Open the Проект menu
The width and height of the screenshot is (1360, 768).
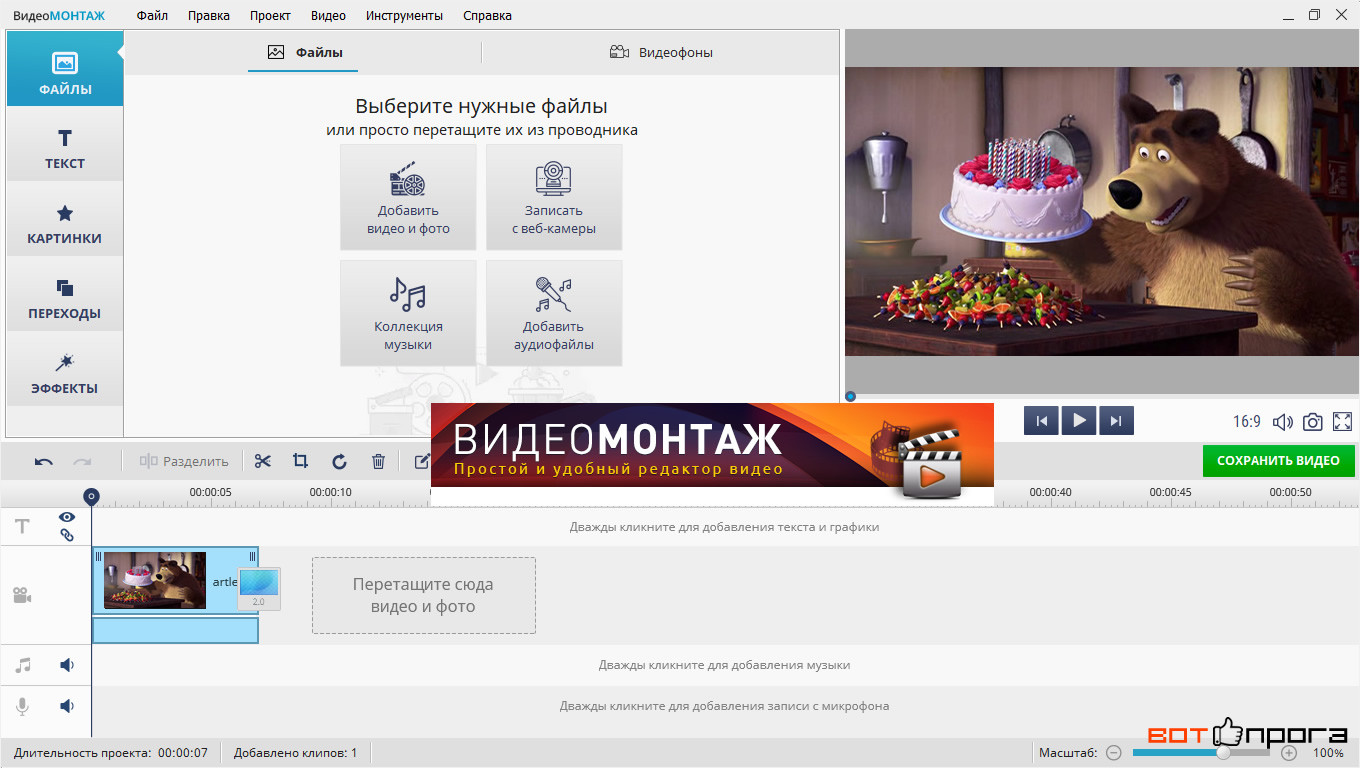click(x=270, y=15)
